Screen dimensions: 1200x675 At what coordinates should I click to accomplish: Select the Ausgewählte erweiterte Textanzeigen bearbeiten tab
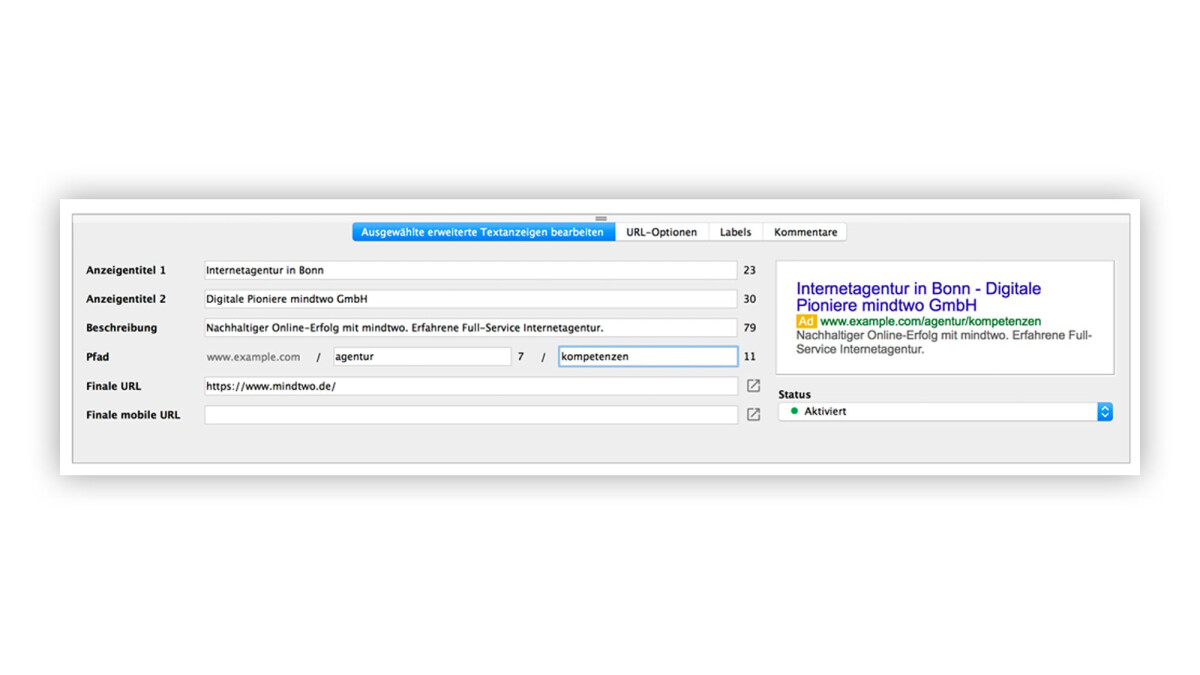coord(483,232)
